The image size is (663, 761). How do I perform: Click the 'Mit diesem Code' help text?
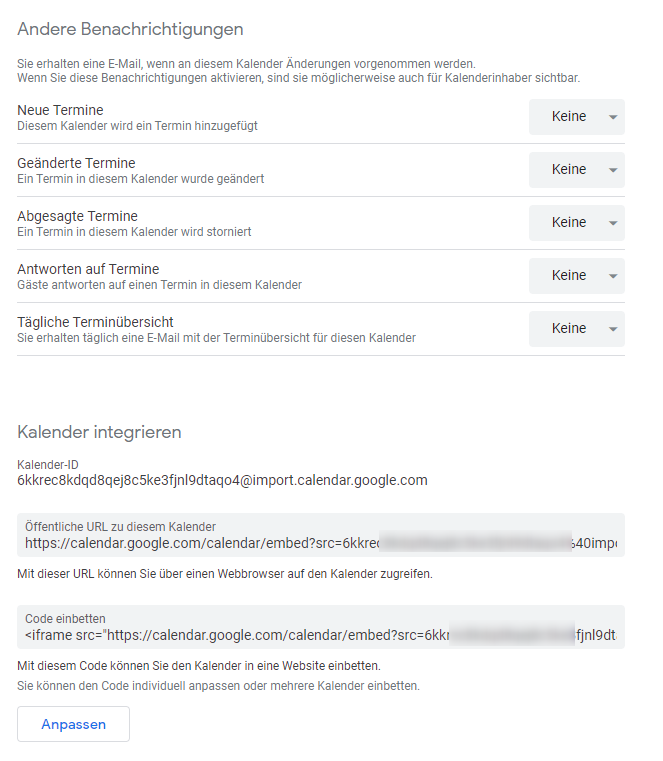pyautogui.click(x=199, y=666)
